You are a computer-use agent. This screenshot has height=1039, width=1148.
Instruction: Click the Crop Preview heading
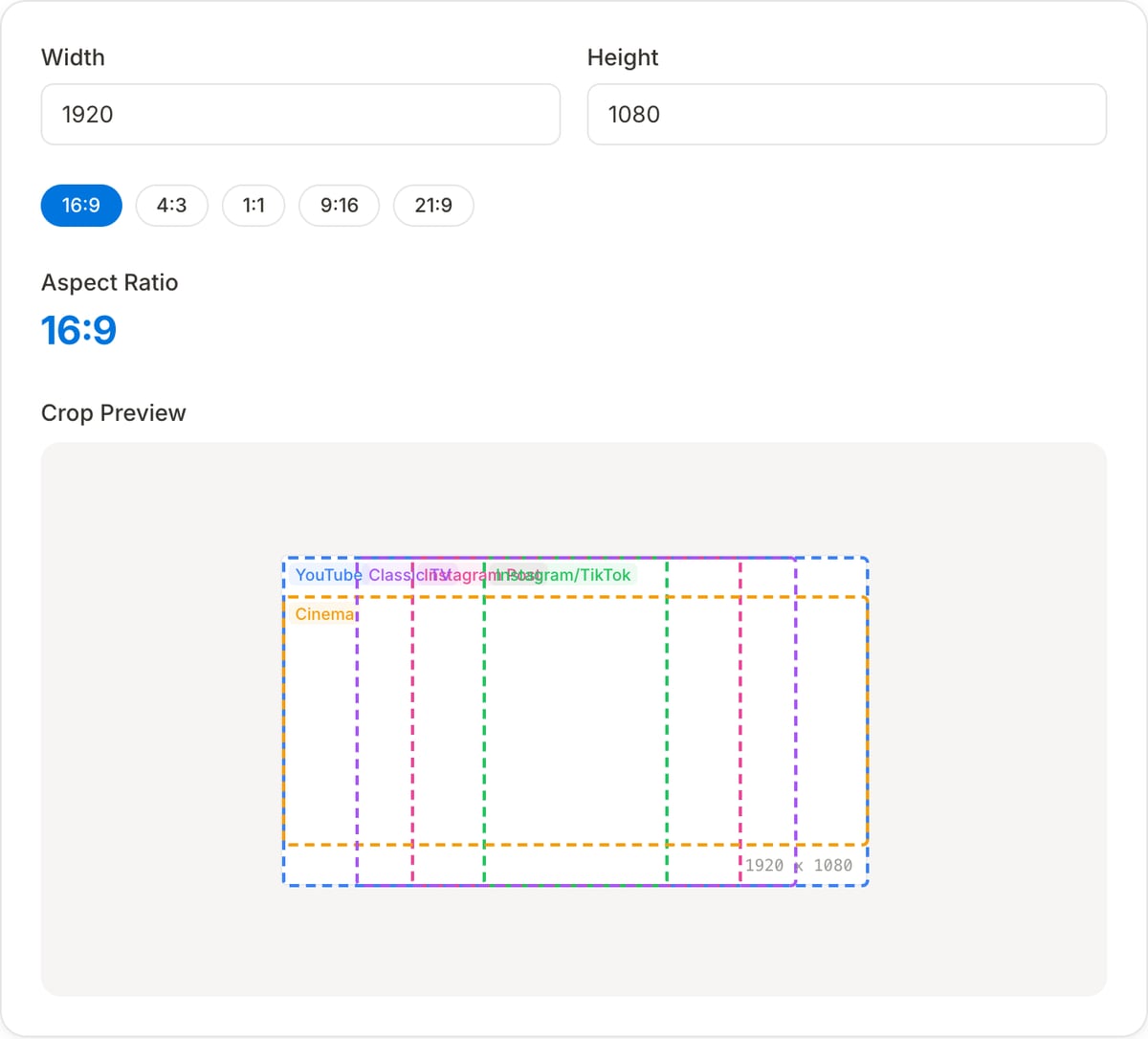tap(114, 413)
